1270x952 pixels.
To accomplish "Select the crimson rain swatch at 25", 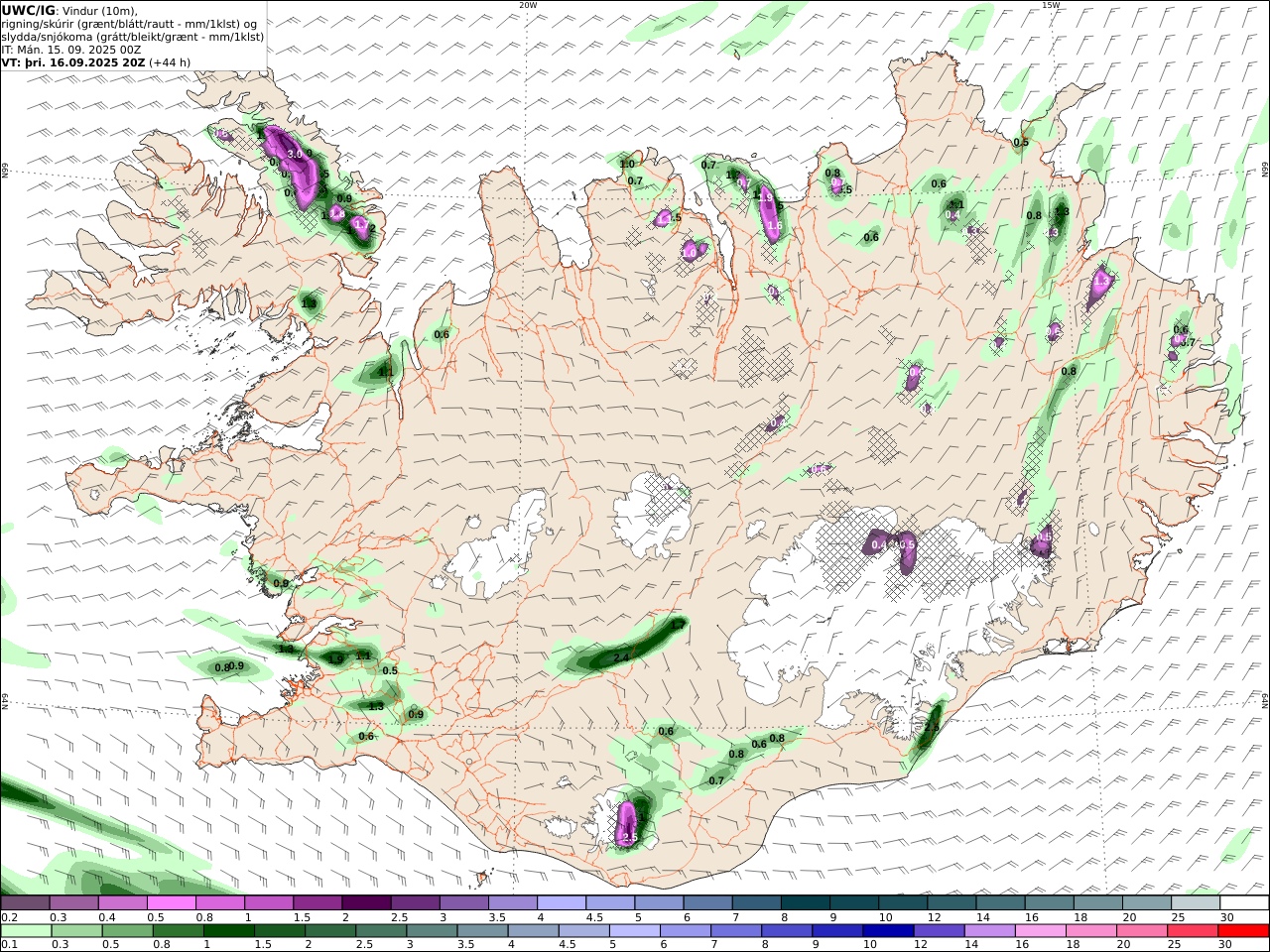I will click(1194, 931).
